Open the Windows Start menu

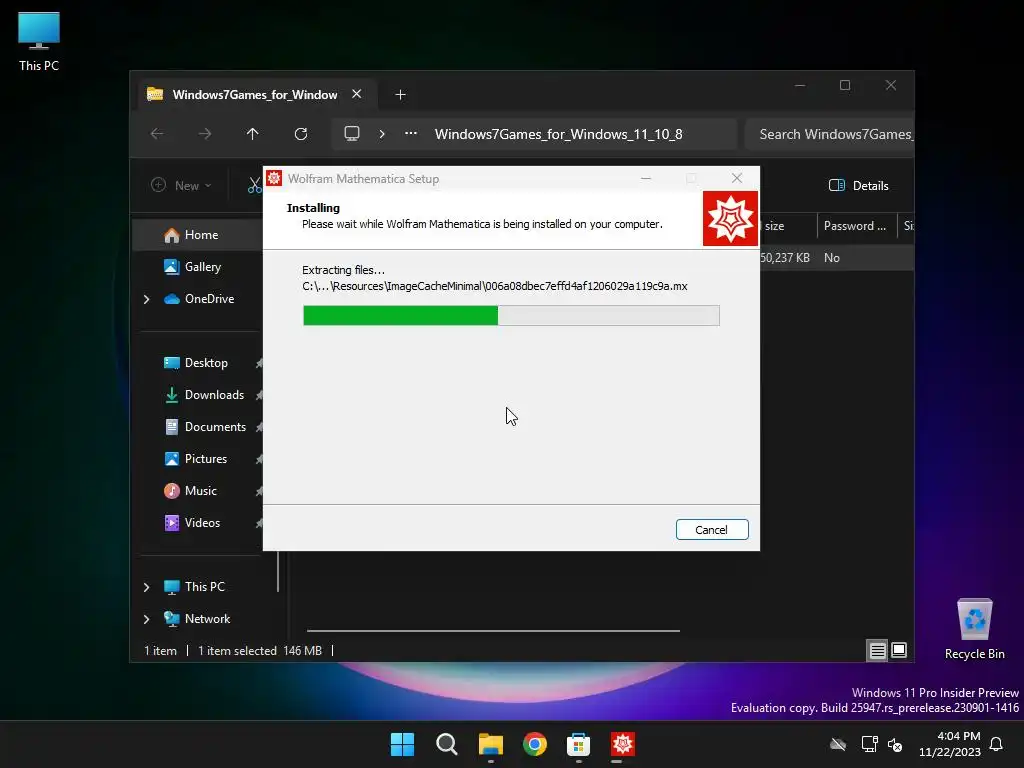coord(402,744)
